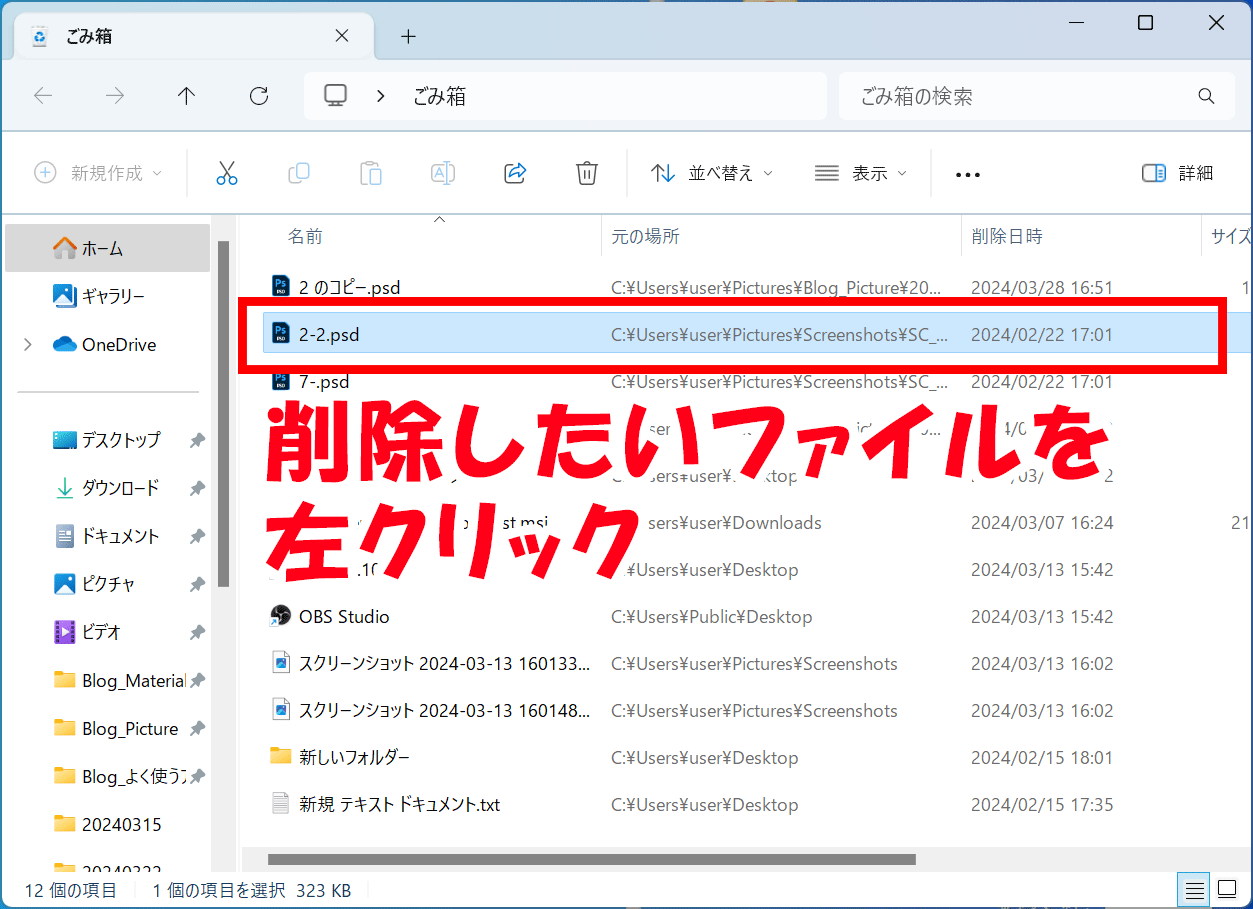Viewport: 1253px width, 909px height.
Task: Select the OBS Studio file entry
Action: coord(344,617)
